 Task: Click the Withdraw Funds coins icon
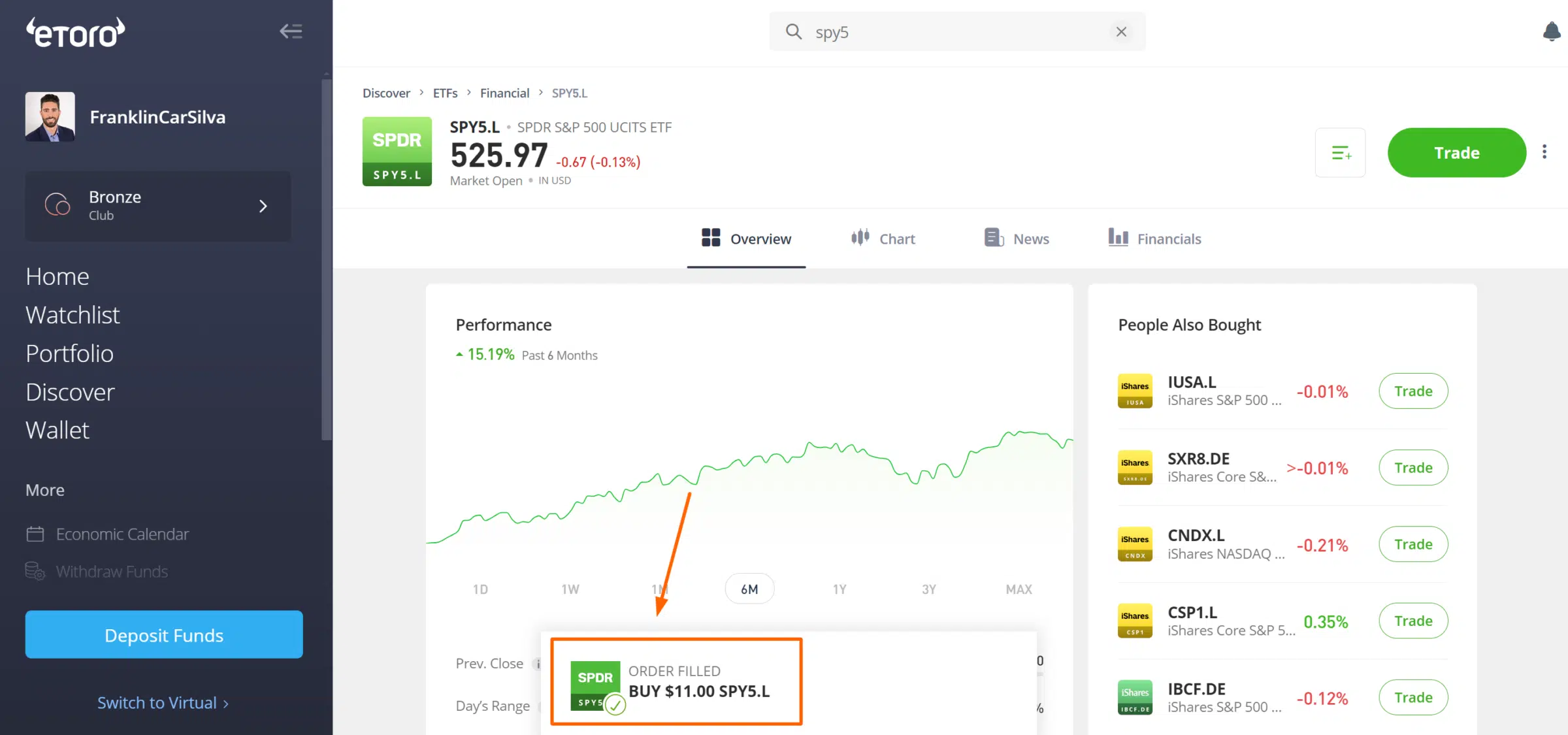coord(35,571)
